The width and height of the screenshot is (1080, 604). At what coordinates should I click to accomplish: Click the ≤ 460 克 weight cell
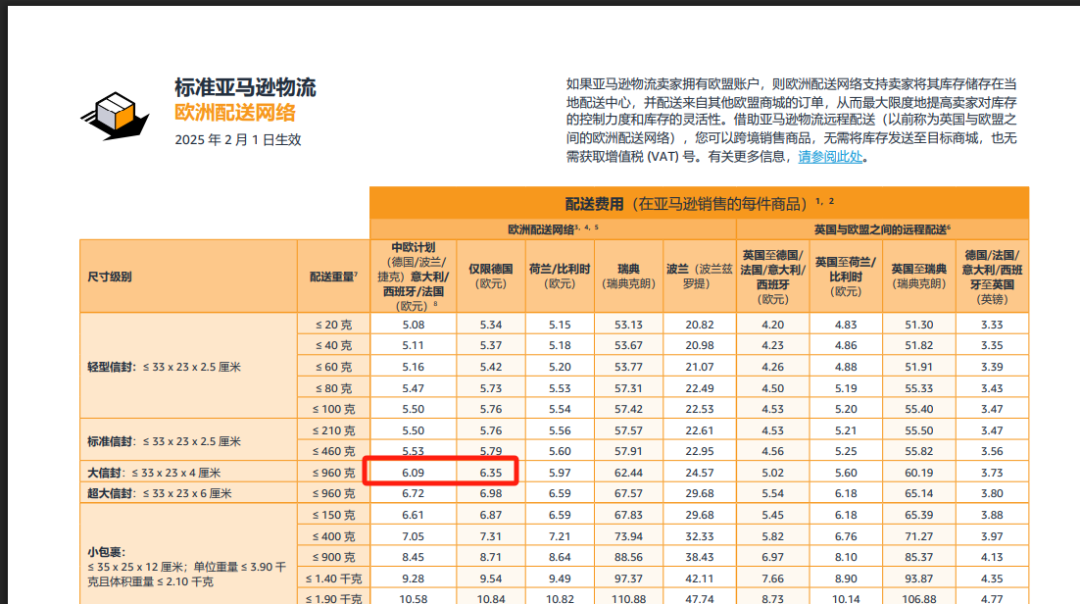(x=333, y=451)
